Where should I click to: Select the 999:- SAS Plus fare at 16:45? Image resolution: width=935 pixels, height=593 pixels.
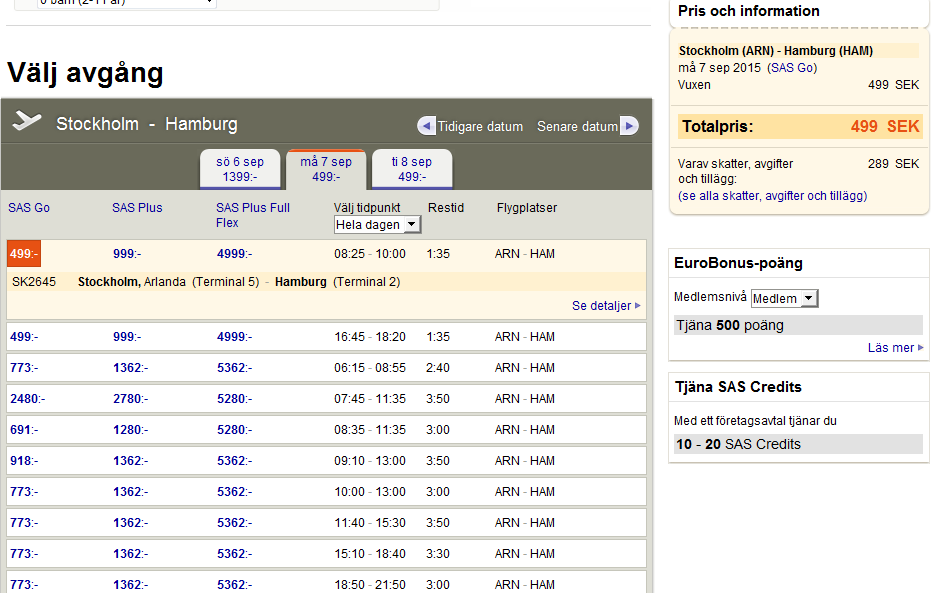(127, 336)
